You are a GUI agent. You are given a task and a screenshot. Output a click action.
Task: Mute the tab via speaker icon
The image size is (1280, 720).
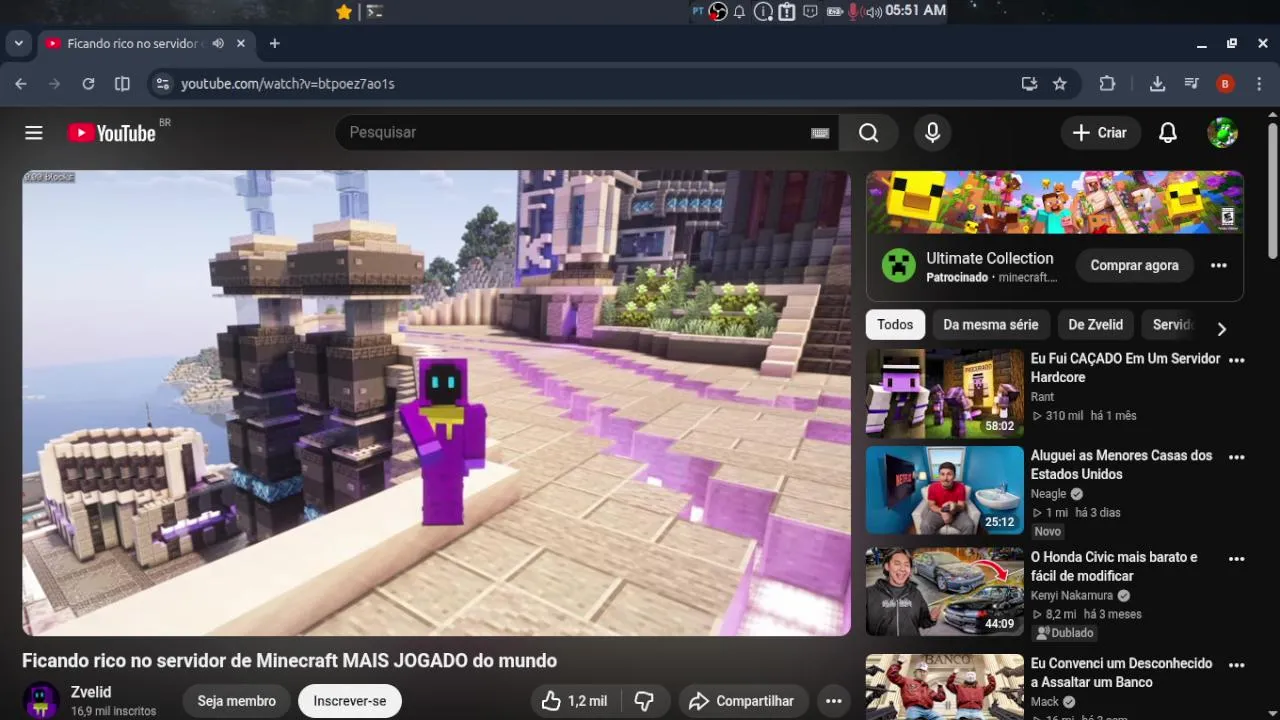218,44
